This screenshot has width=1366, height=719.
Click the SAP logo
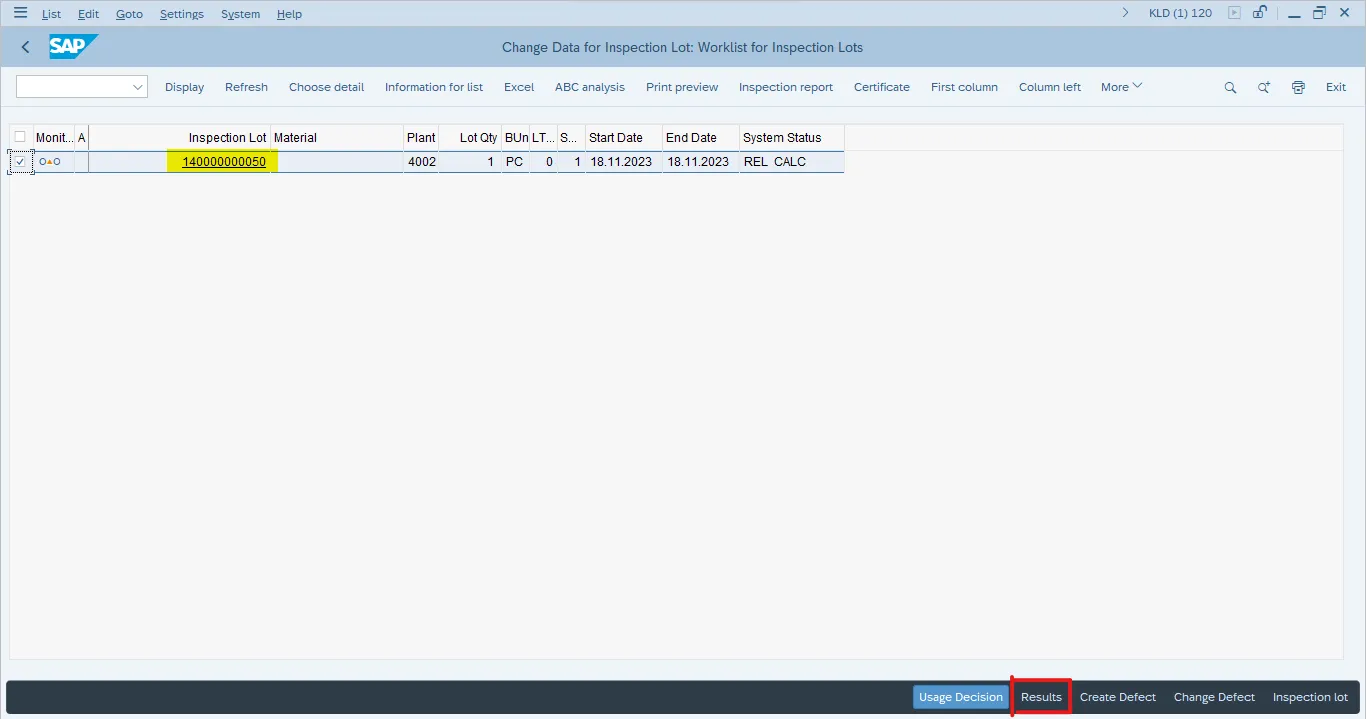[73, 47]
